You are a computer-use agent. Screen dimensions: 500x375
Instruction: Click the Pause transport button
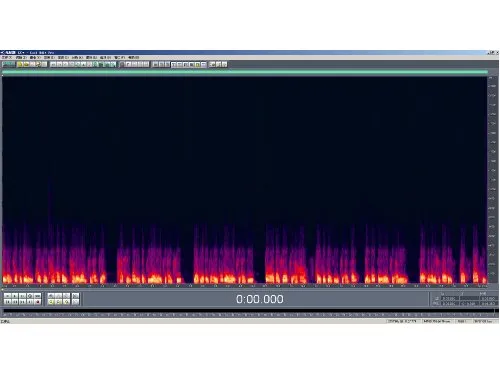click(x=22, y=296)
